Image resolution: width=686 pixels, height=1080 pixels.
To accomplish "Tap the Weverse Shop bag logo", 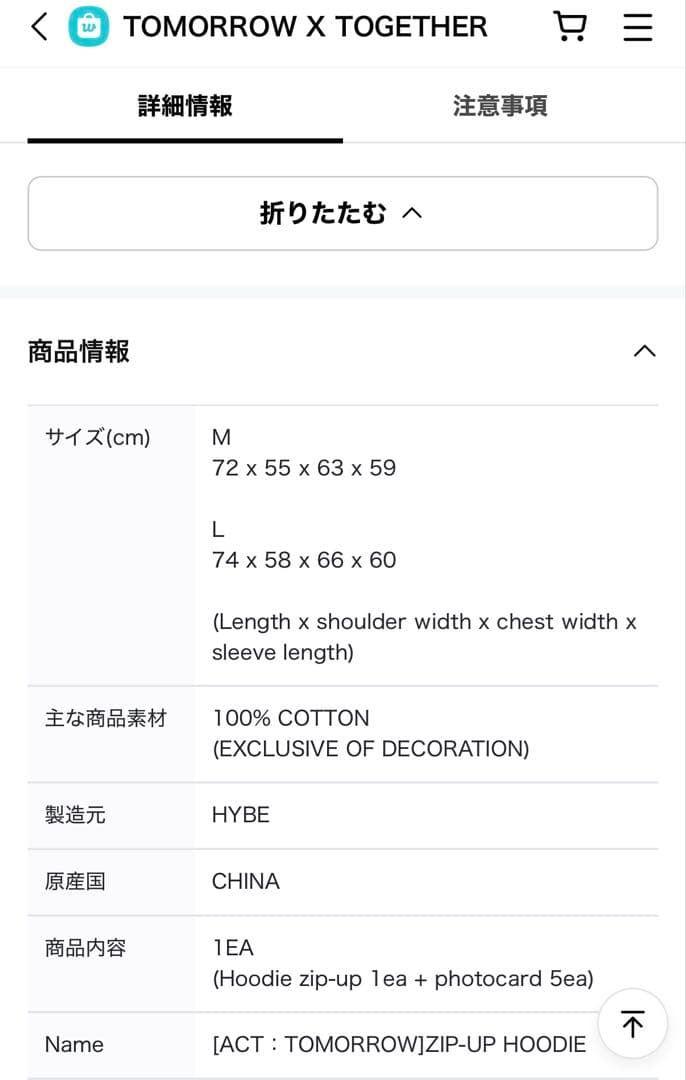I will (x=89, y=27).
